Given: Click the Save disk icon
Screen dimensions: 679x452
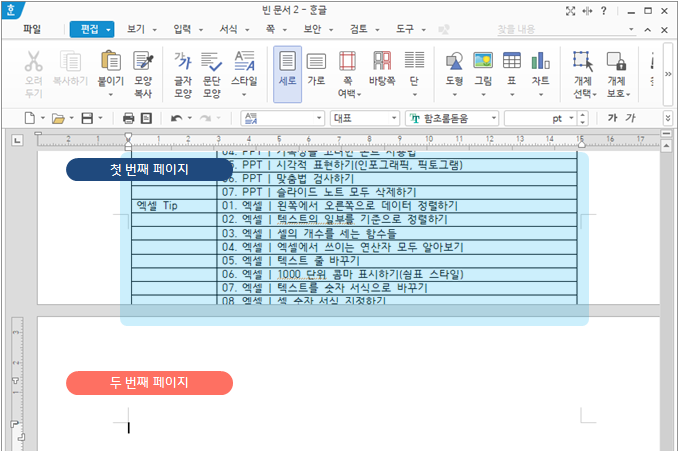Looking at the screenshot, I should [x=87, y=118].
